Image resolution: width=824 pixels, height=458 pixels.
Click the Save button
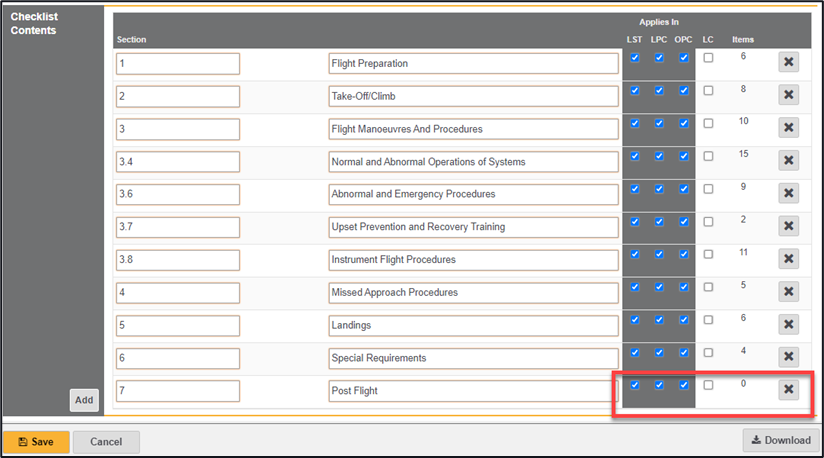coord(36,441)
